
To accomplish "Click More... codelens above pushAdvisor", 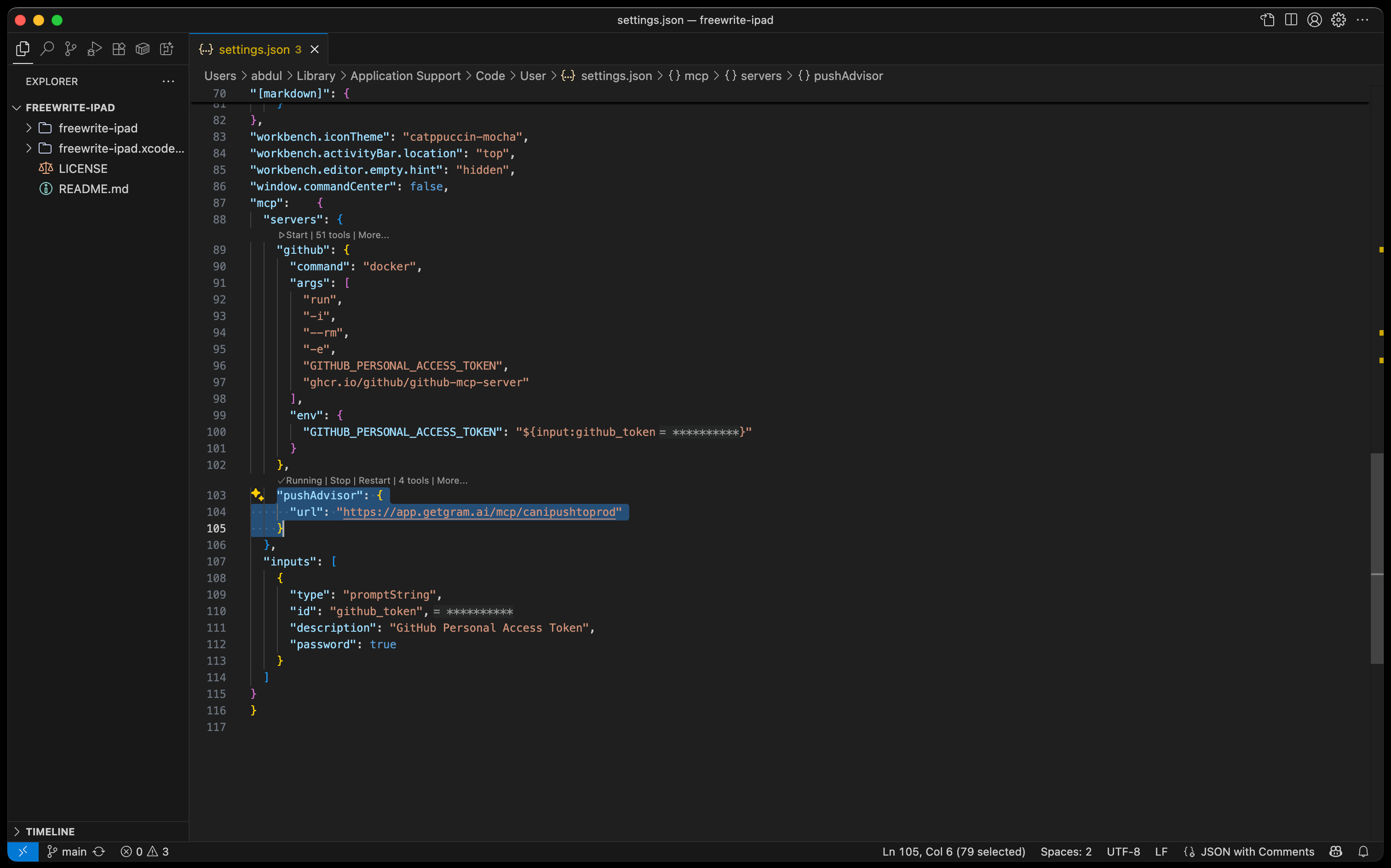I will pos(452,480).
